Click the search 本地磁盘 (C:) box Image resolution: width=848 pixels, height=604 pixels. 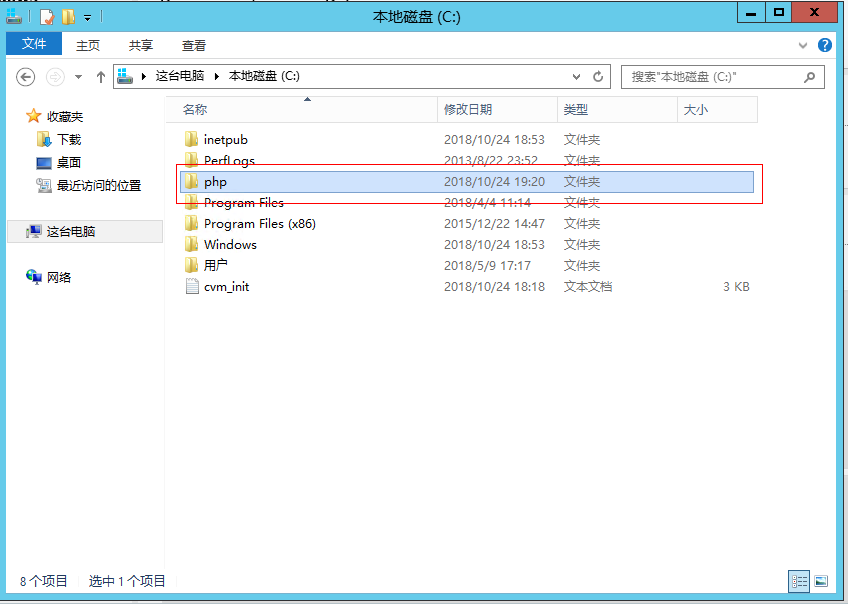(710, 76)
